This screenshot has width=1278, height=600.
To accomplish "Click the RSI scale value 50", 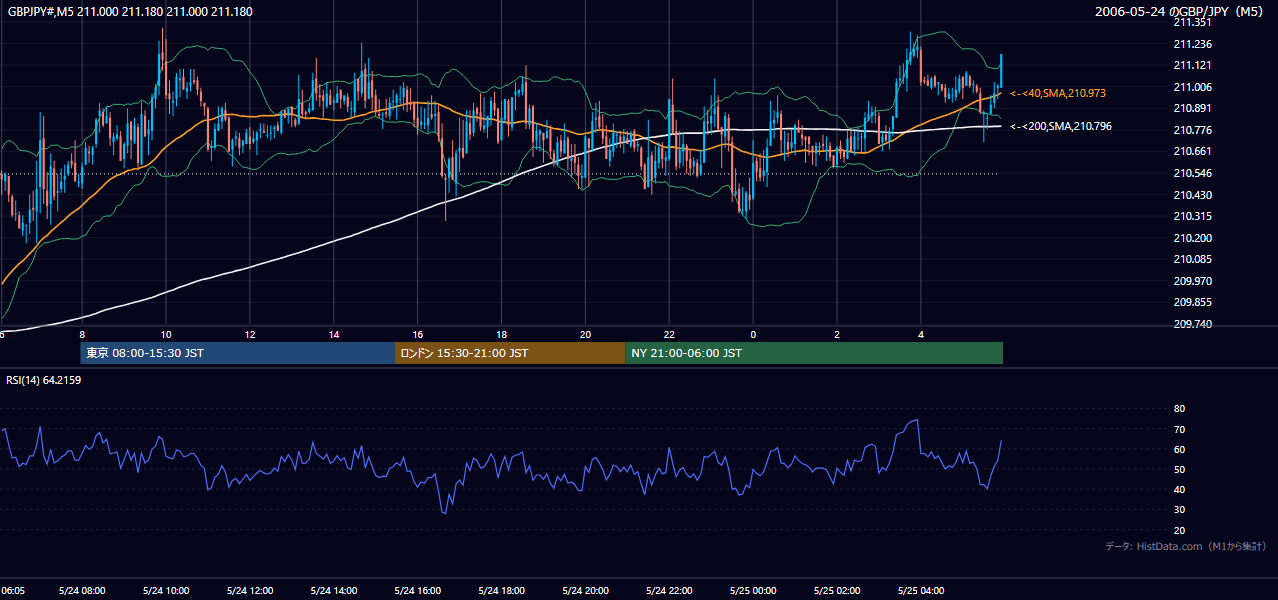I will tap(1179, 469).
